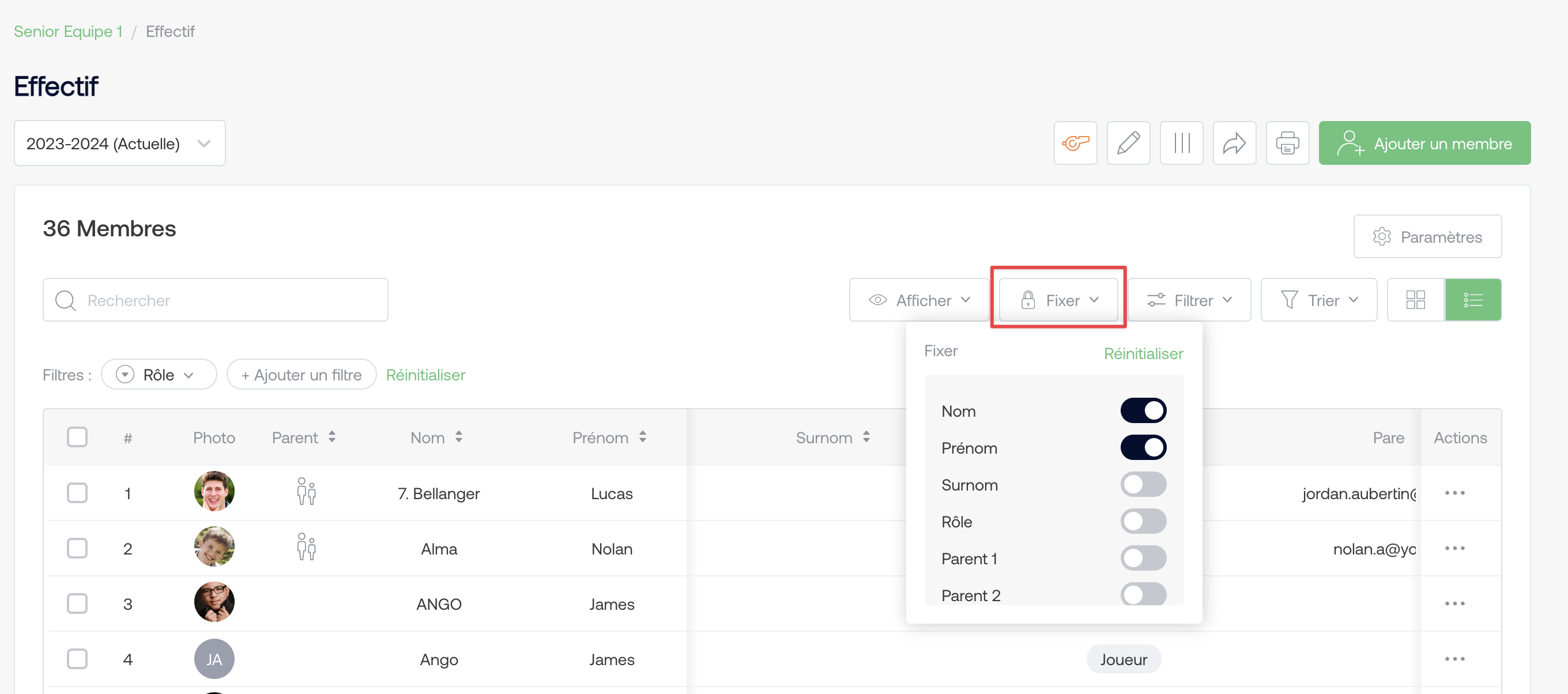Viewport: 1568px width, 694px height.
Task: Sort by Surnom column arrows
Action: (865, 437)
